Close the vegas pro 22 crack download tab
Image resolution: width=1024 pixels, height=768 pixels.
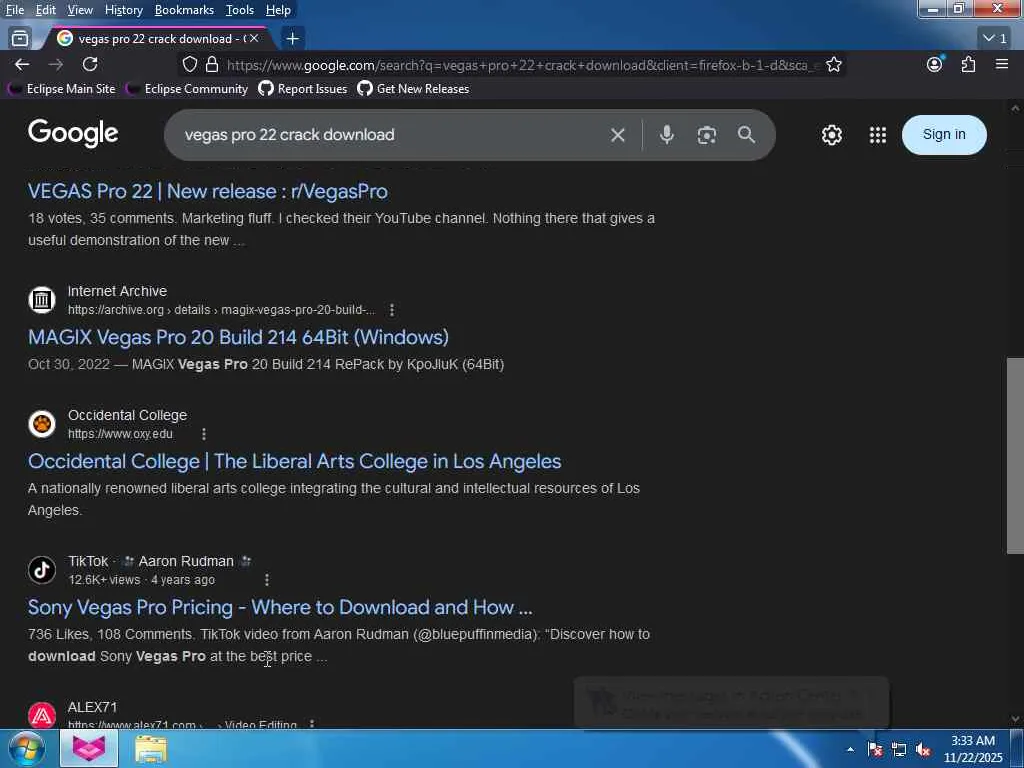coord(254,39)
